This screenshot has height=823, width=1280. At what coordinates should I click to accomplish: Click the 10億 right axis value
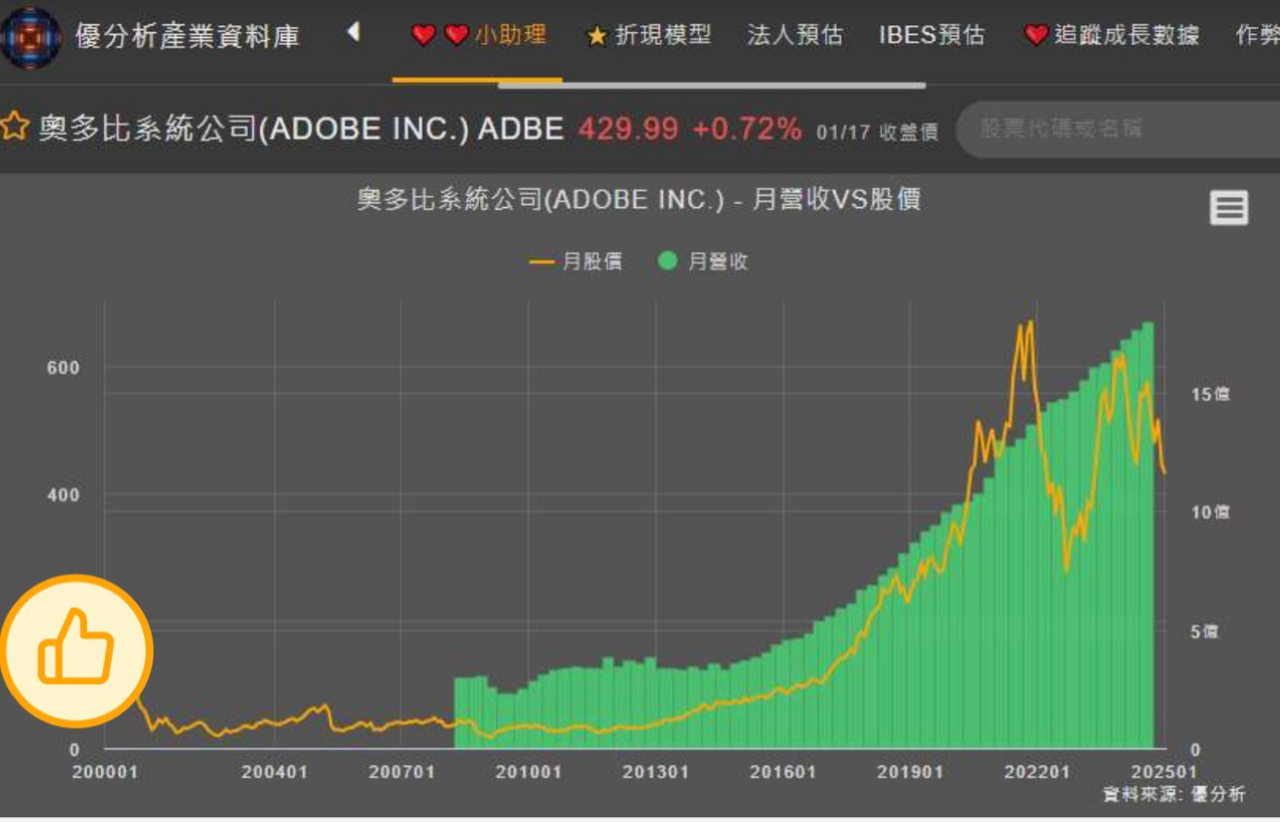(x=1210, y=512)
